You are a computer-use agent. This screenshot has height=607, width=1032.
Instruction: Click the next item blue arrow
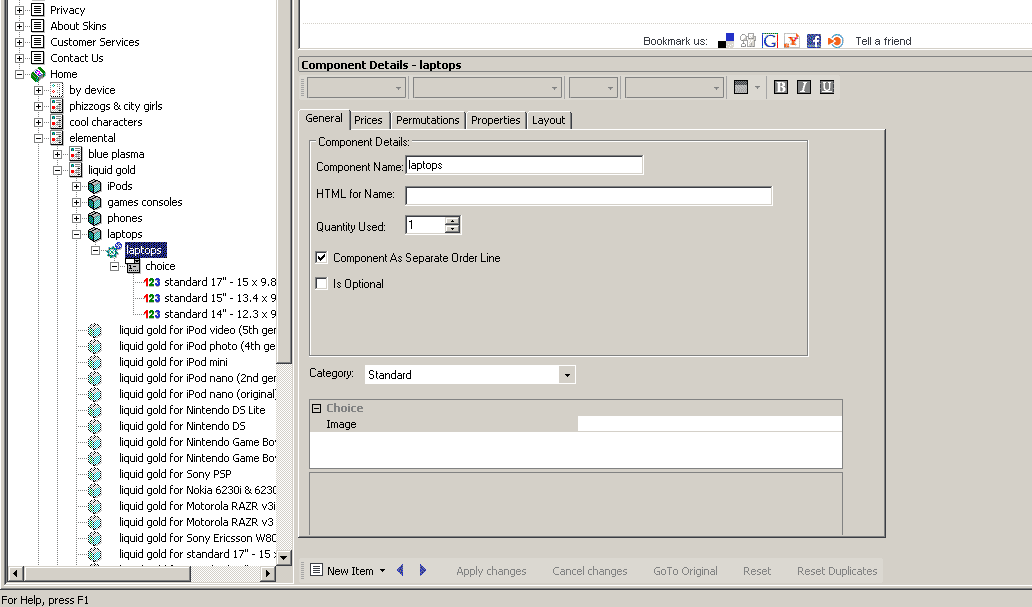423,571
